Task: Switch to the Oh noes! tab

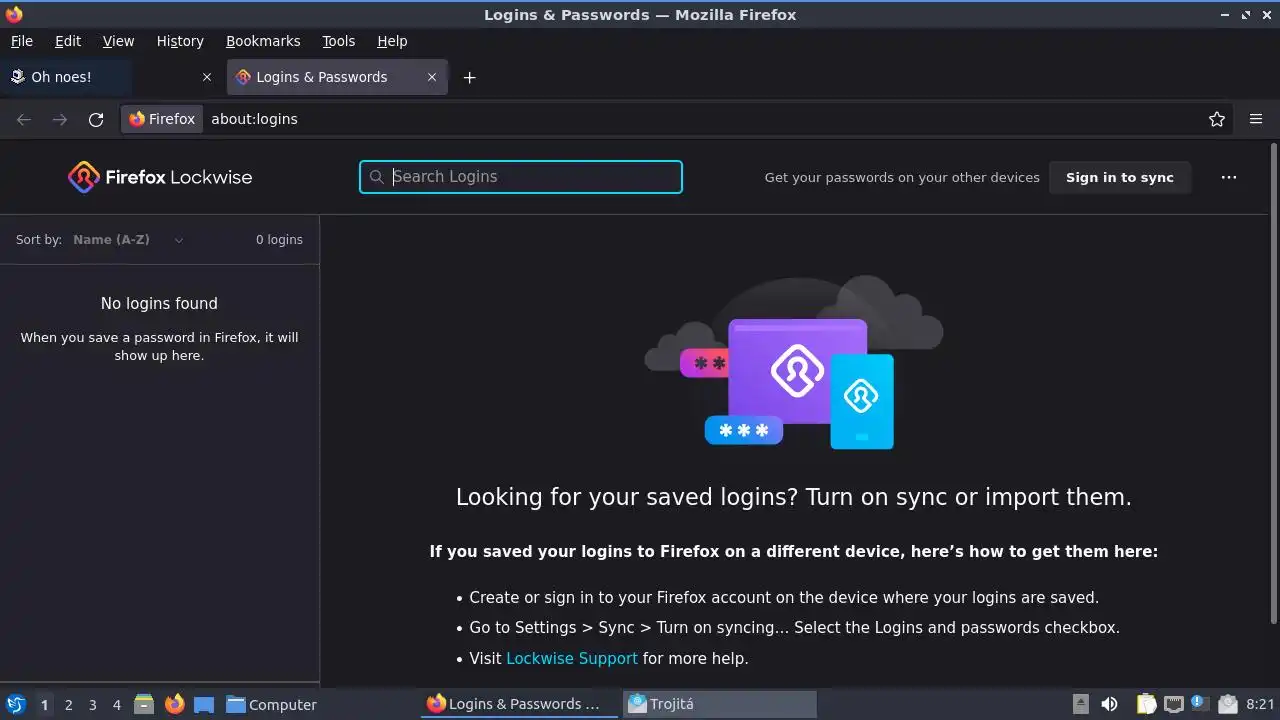Action: pyautogui.click(x=112, y=77)
